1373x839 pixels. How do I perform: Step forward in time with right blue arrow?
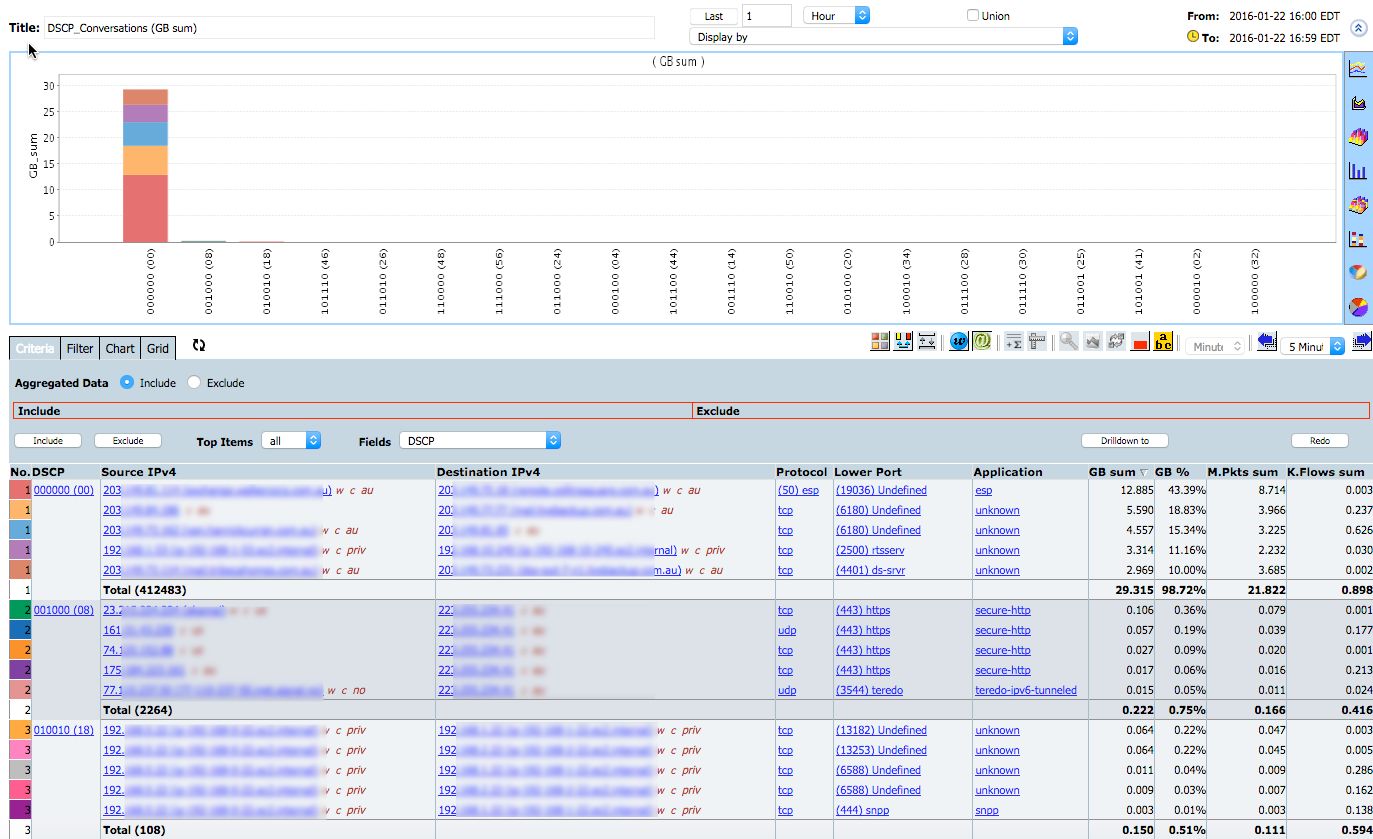[x=1361, y=341]
